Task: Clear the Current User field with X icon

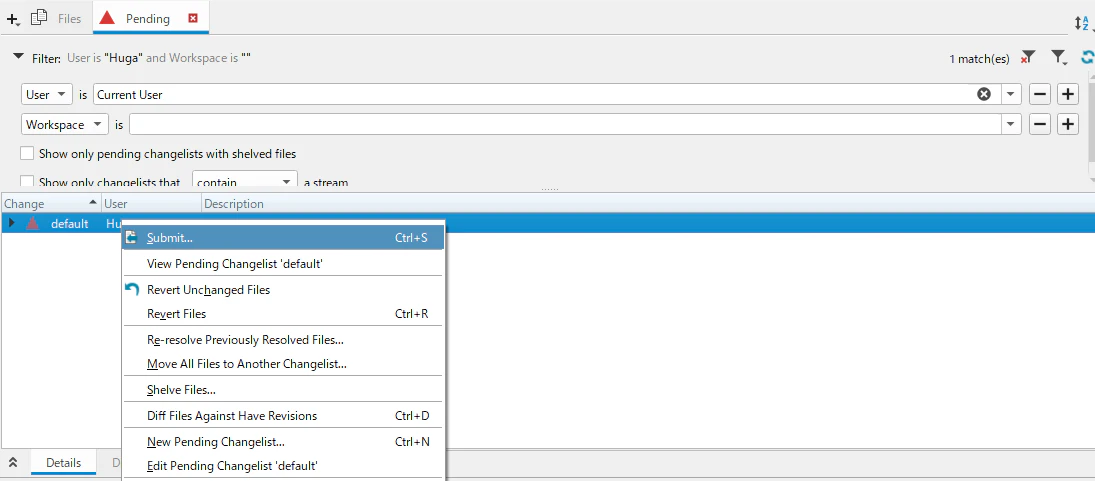Action: tap(984, 94)
